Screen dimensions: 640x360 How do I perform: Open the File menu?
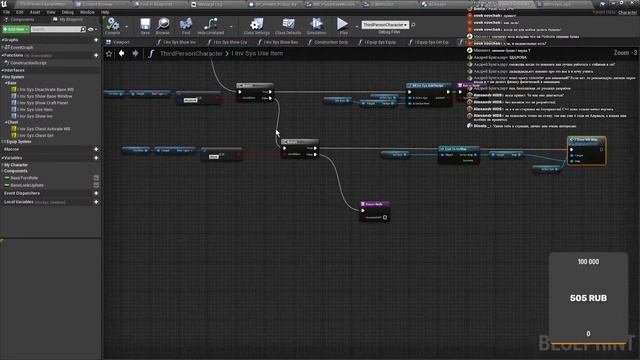[6, 12]
